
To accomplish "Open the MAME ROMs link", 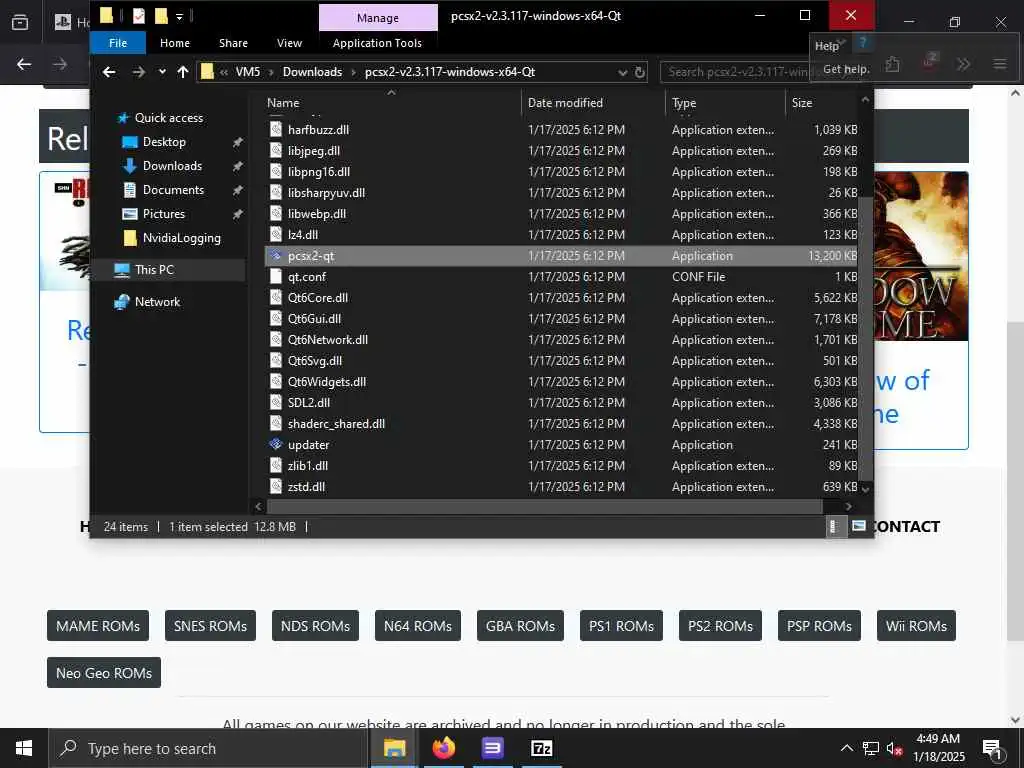I will click(x=98, y=626).
